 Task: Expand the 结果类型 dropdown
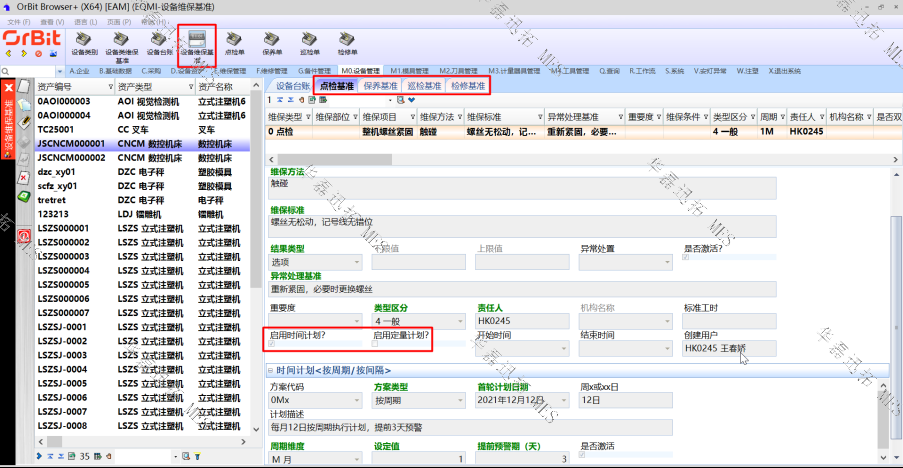358,262
